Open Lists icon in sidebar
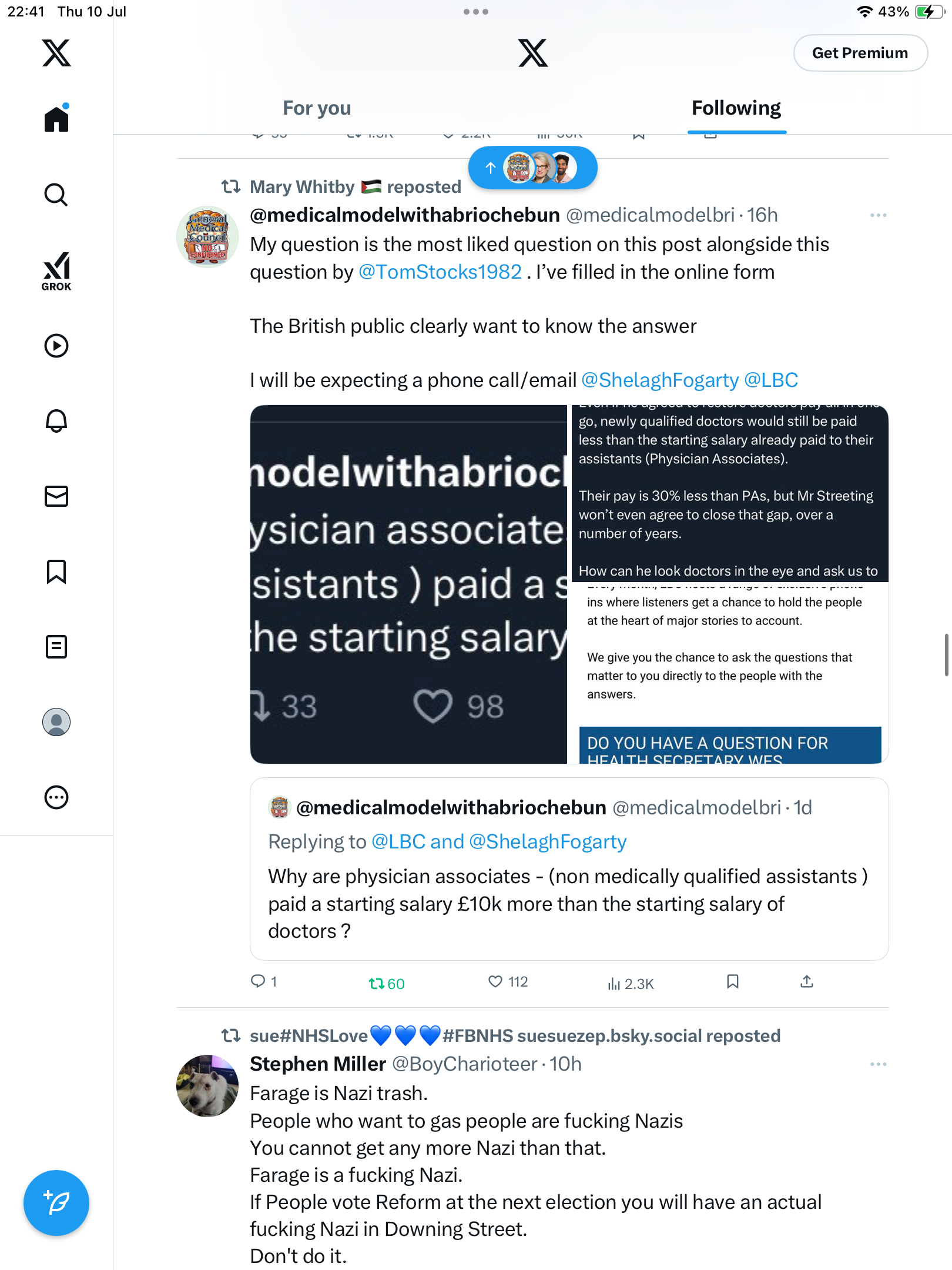 (56, 647)
